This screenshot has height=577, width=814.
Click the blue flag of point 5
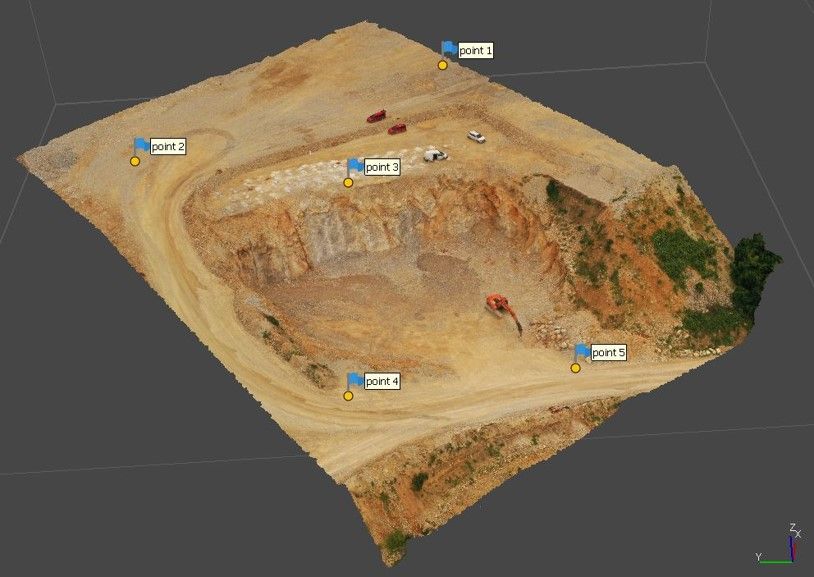click(582, 352)
